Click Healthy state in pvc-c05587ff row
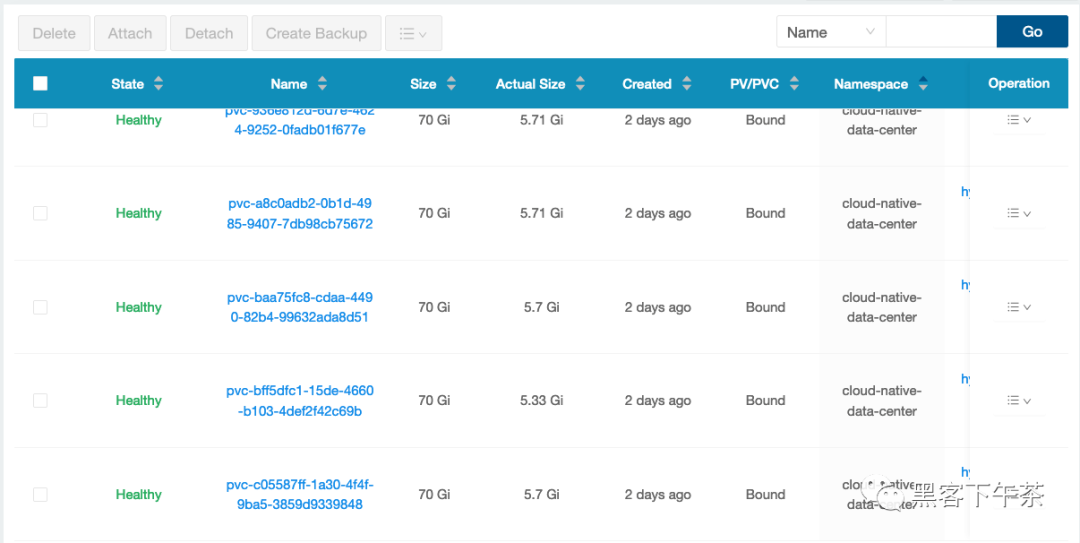 [138, 494]
